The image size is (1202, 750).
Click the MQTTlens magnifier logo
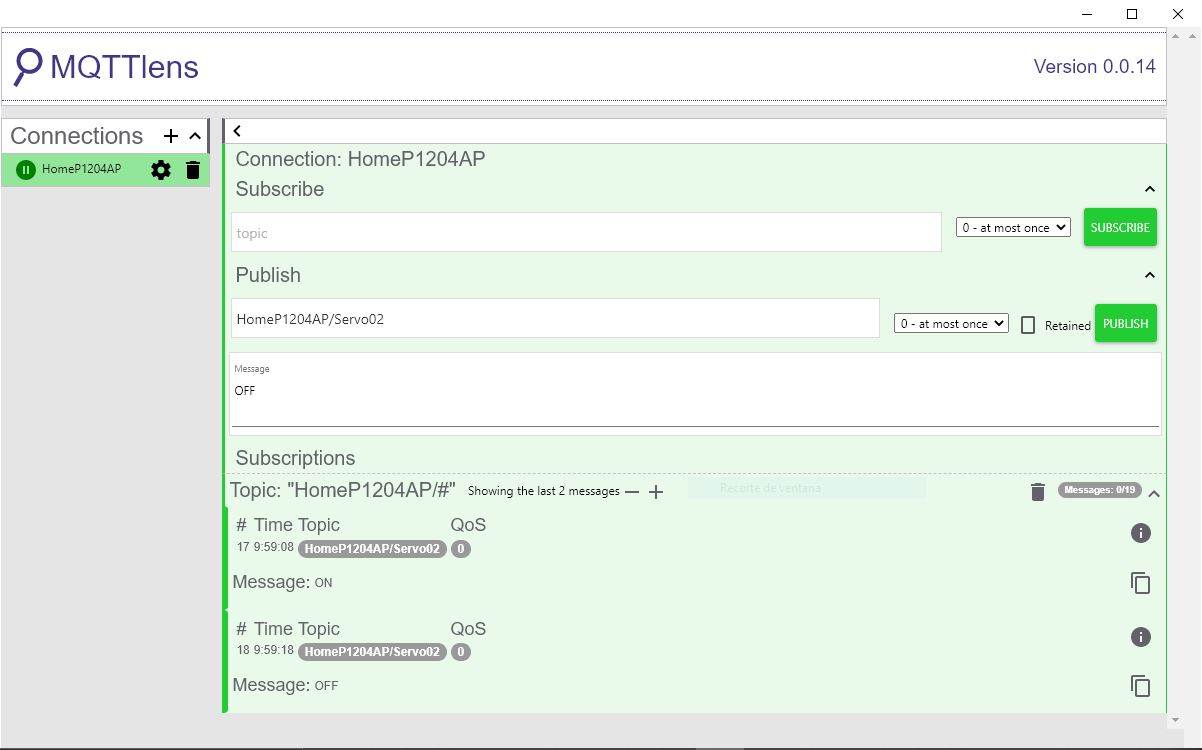(28, 67)
